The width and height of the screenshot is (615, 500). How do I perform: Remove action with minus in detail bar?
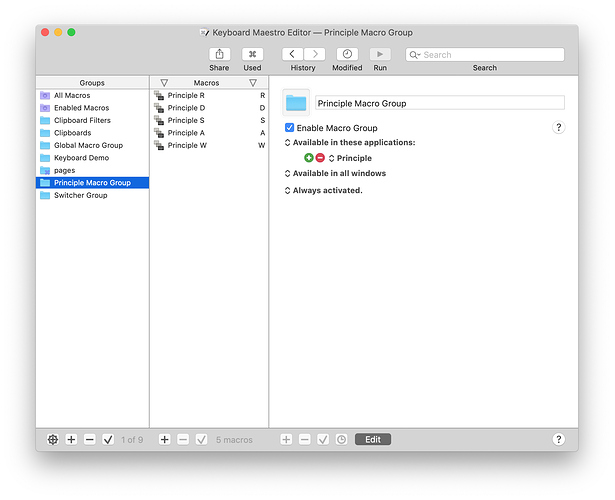[305, 440]
